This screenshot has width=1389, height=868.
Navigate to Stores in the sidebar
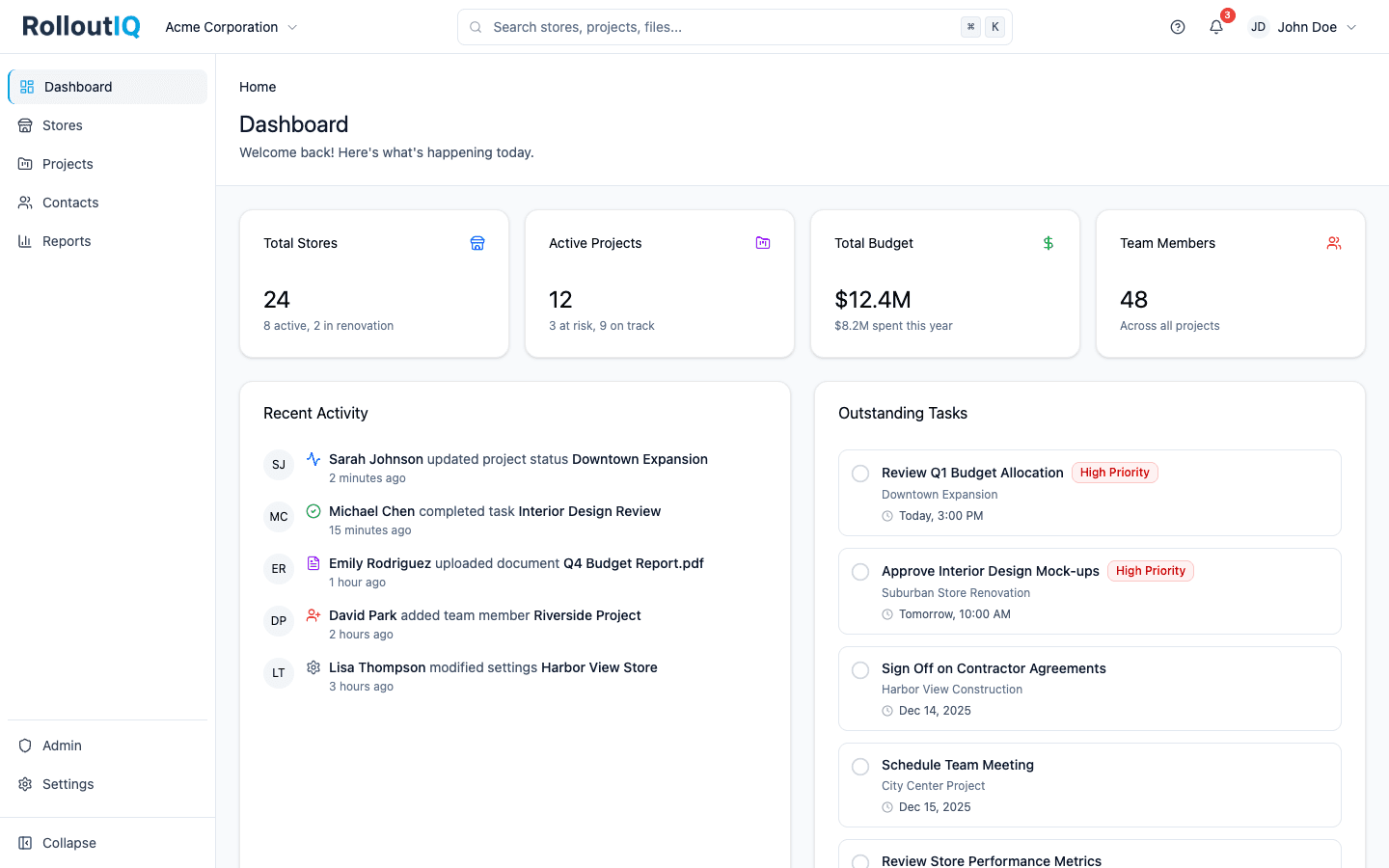[x=62, y=125]
